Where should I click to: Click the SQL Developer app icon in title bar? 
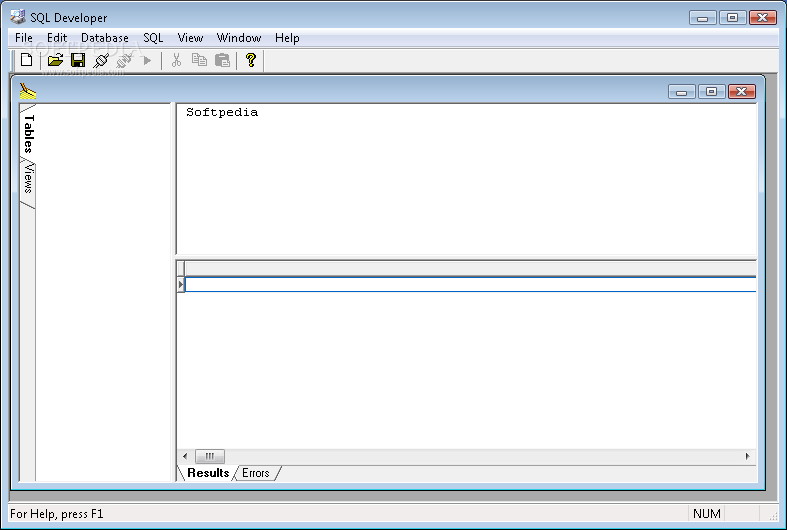pos(18,17)
